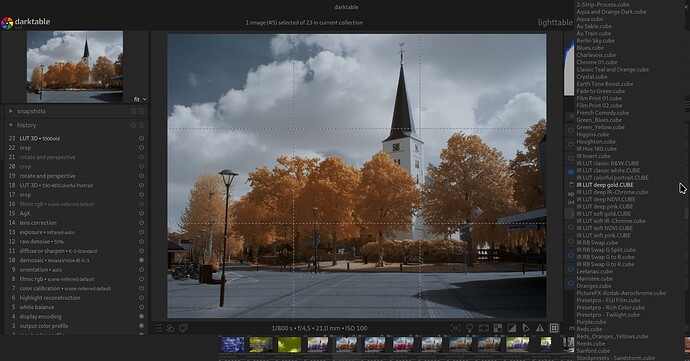
Task: Click the navigation preview thumbnail
Action: pos(75,66)
